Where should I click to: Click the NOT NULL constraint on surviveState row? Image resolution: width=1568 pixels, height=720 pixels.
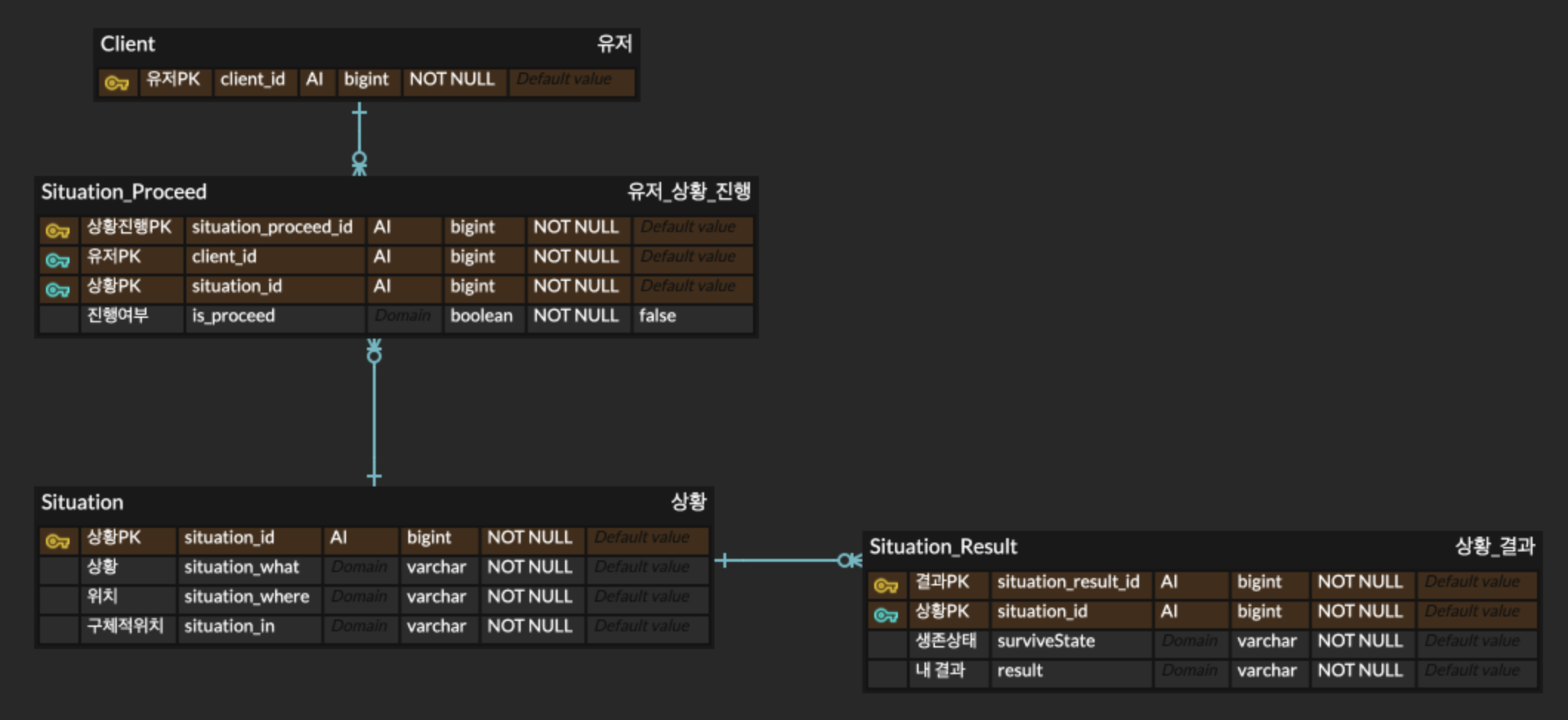click(x=1361, y=642)
